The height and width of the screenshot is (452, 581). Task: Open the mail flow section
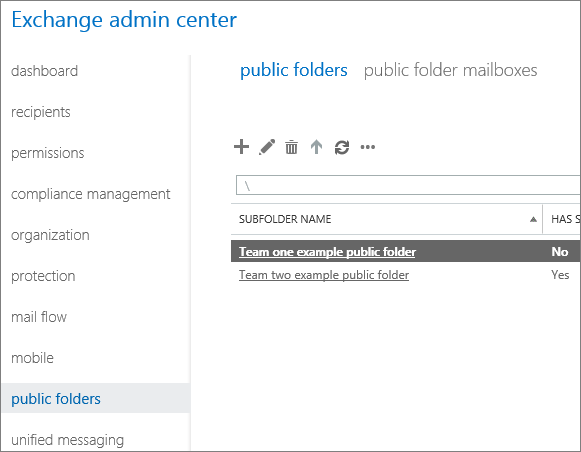tap(39, 317)
